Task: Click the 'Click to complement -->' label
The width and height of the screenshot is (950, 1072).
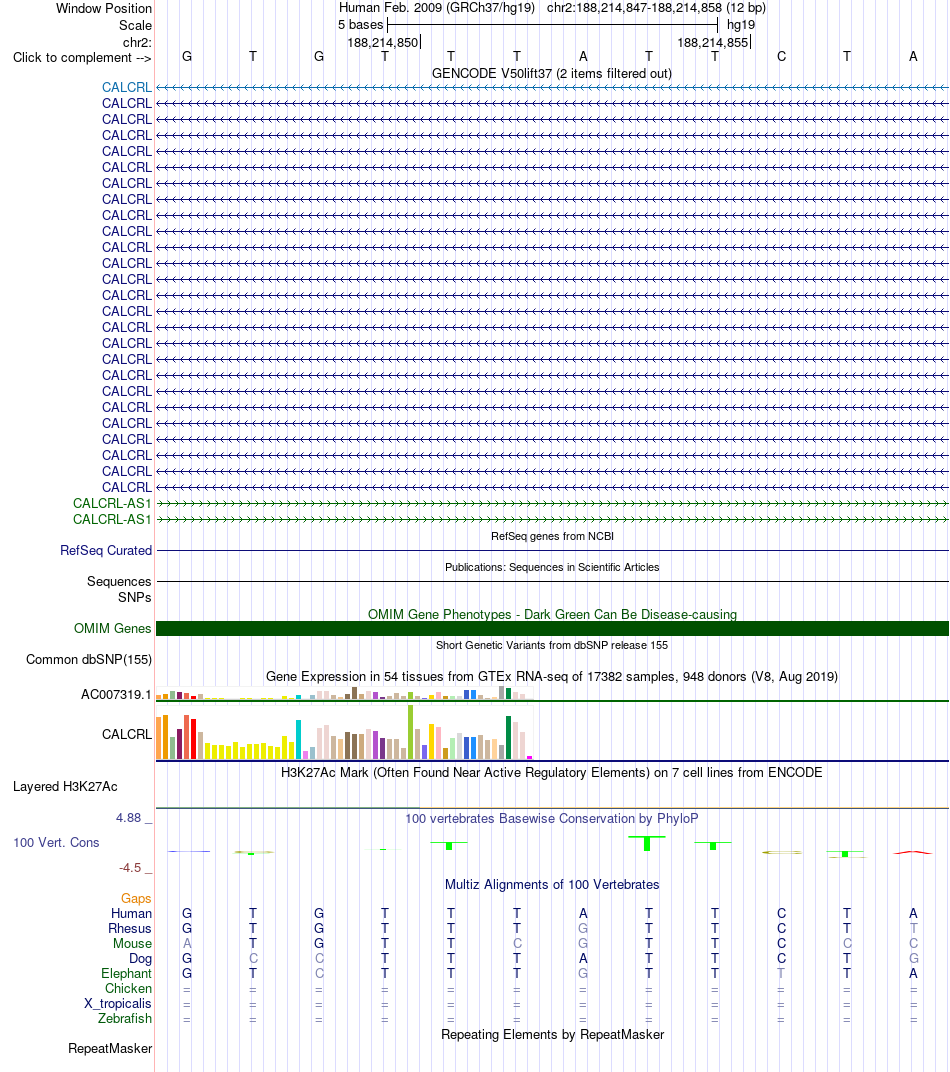Action: coord(82,57)
